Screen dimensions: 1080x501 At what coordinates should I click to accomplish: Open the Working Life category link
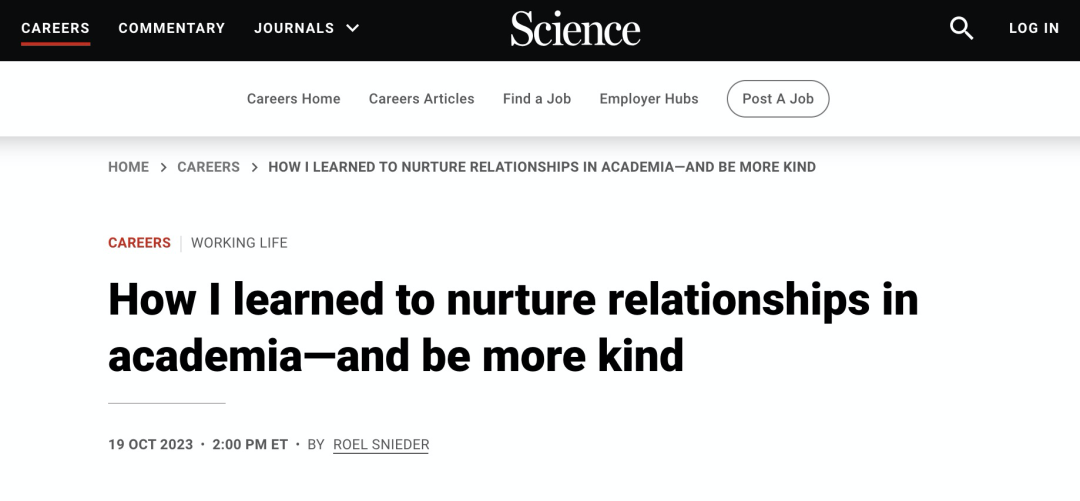(x=239, y=243)
